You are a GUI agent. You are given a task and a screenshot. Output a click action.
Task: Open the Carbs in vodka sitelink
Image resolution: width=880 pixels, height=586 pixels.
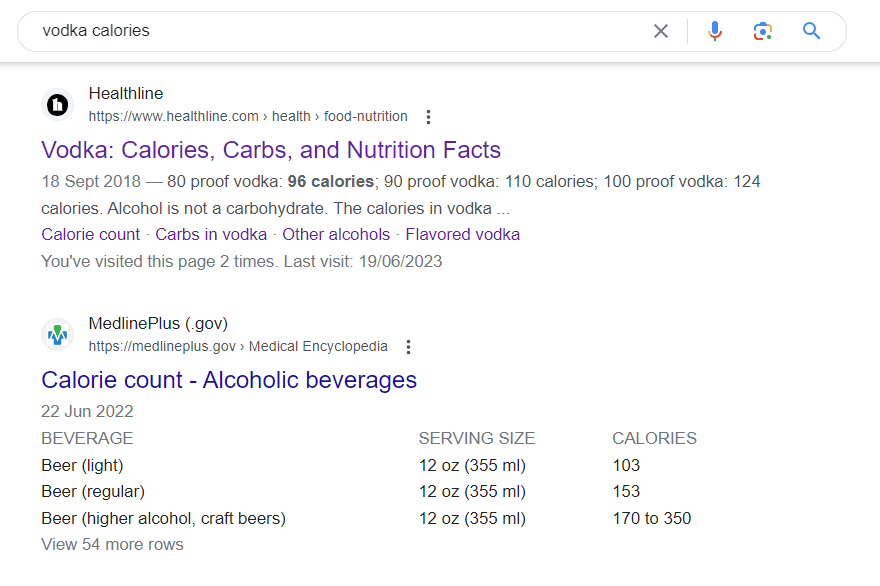(x=211, y=233)
